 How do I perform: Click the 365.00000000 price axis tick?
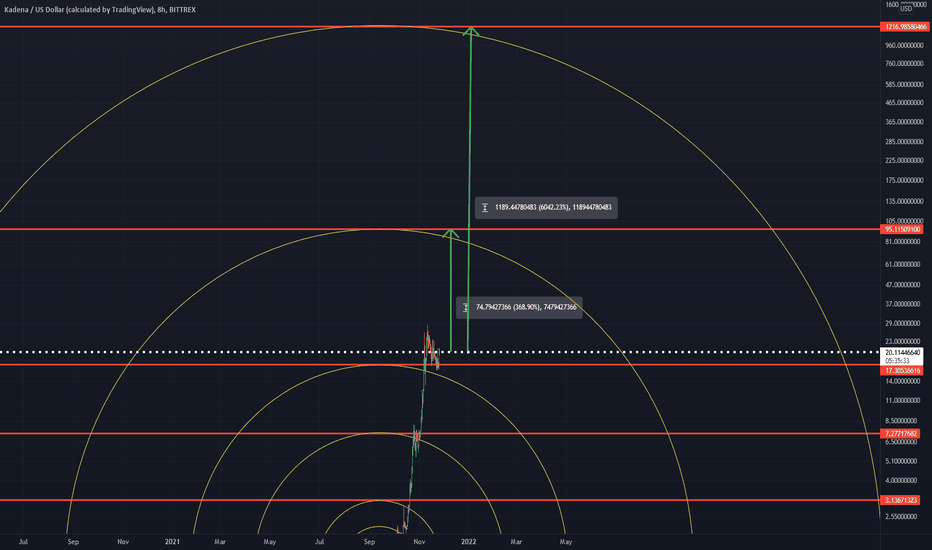point(904,122)
